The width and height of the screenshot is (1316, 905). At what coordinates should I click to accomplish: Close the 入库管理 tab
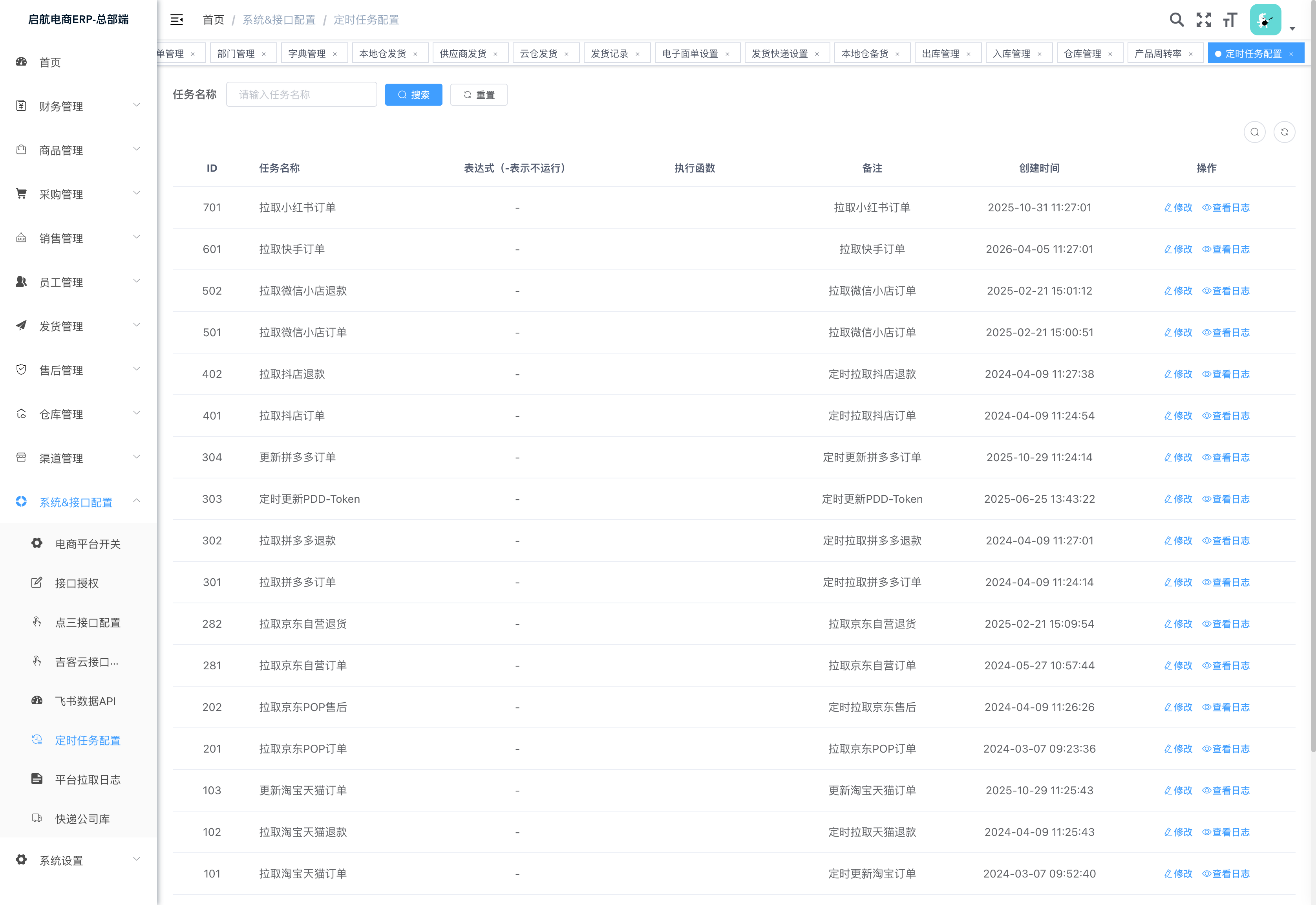coord(1040,54)
